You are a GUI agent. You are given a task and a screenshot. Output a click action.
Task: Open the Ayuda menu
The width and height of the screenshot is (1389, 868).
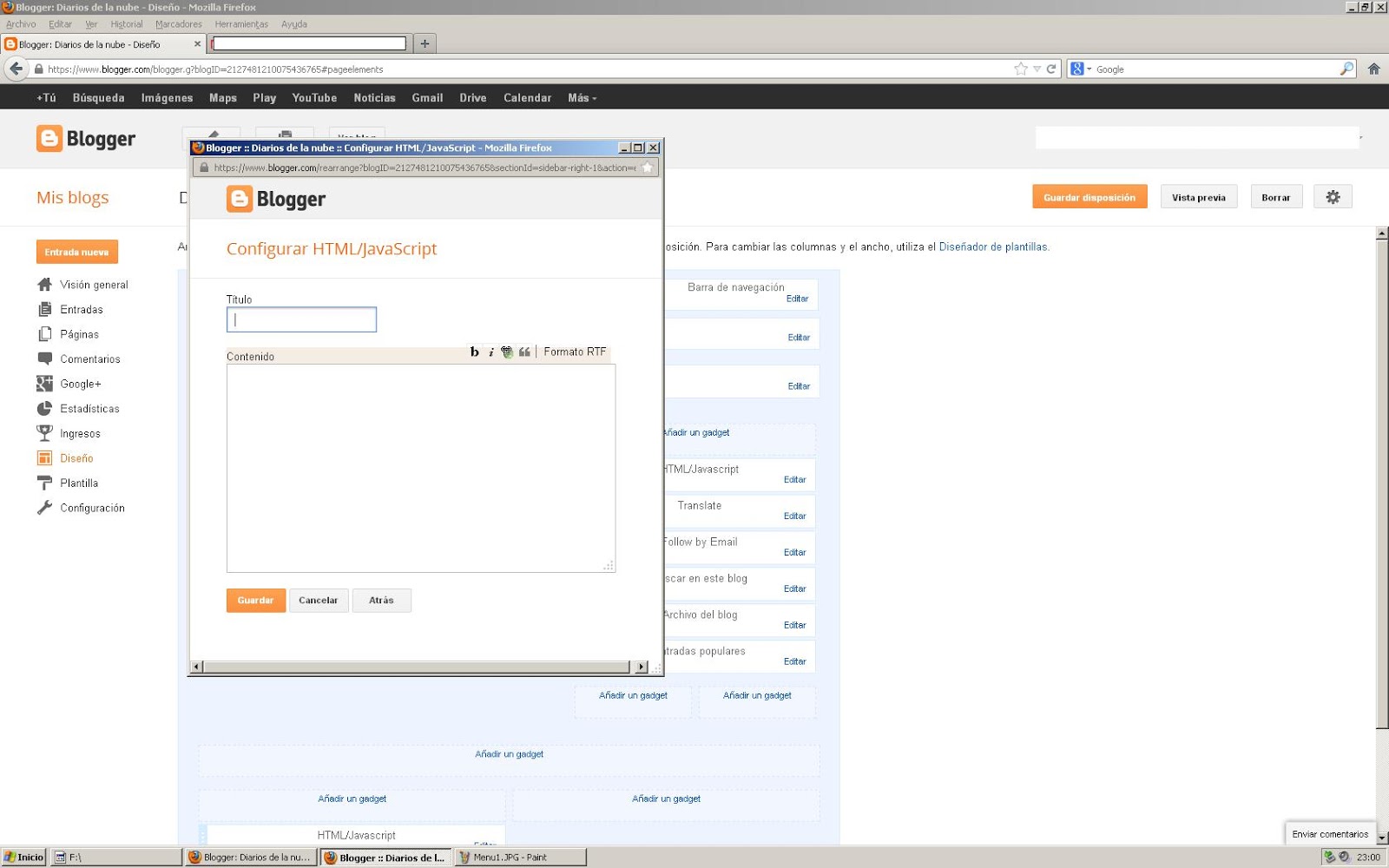pos(294,24)
